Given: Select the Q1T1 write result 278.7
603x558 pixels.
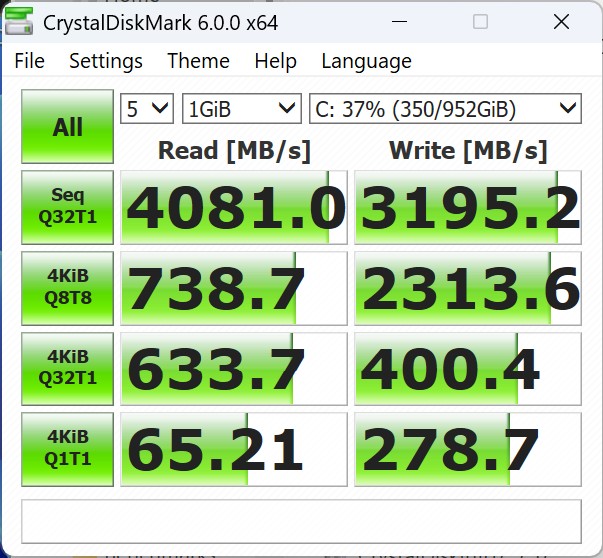Looking at the screenshot, I should [468, 449].
